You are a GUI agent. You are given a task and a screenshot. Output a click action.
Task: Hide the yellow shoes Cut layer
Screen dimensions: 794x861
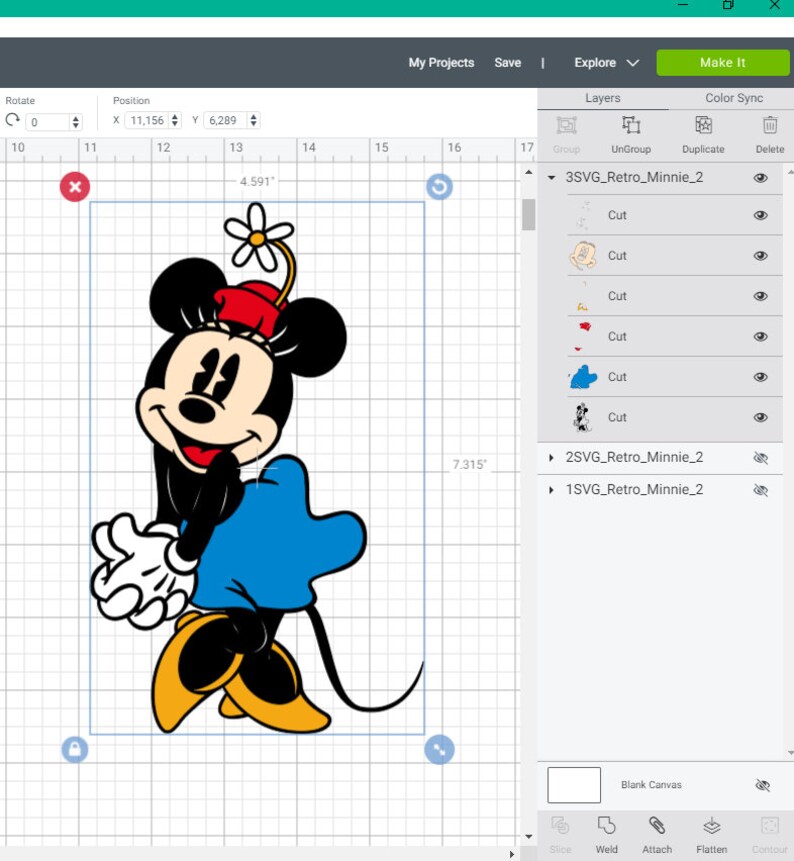pyautogui.click(x=761, y=297)
